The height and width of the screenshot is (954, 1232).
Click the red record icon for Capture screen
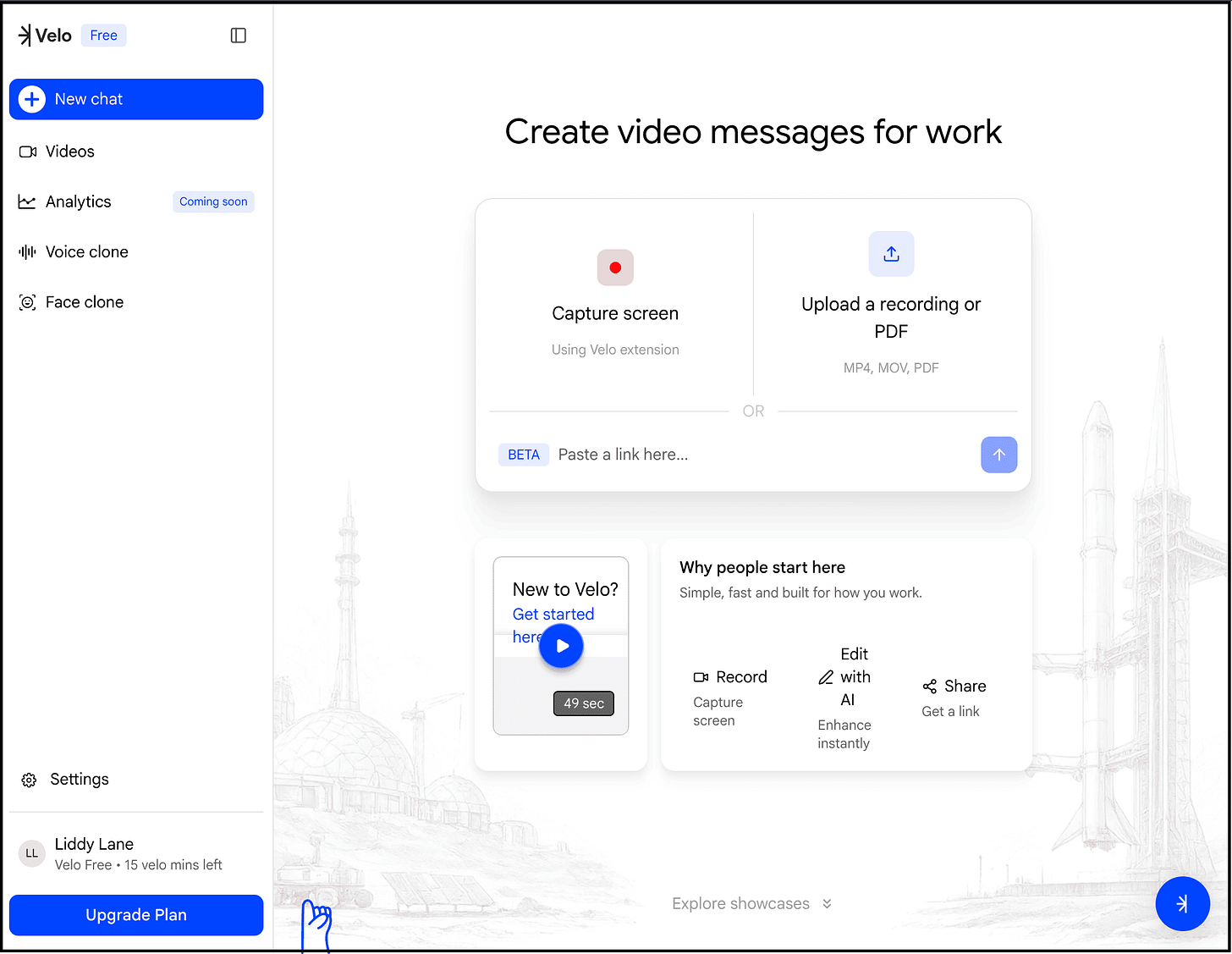point(615,267)
